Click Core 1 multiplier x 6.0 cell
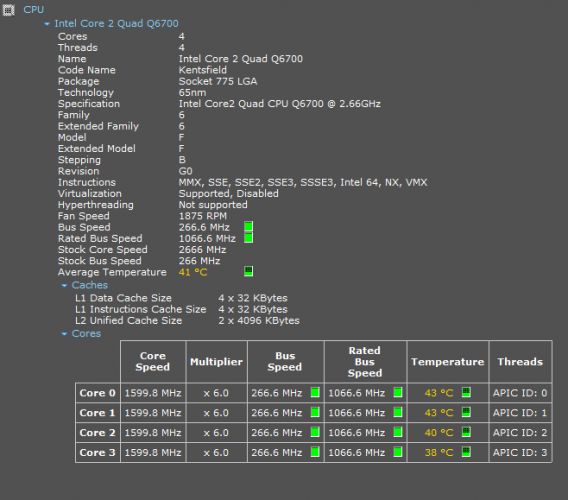 [x=217, y=413]
